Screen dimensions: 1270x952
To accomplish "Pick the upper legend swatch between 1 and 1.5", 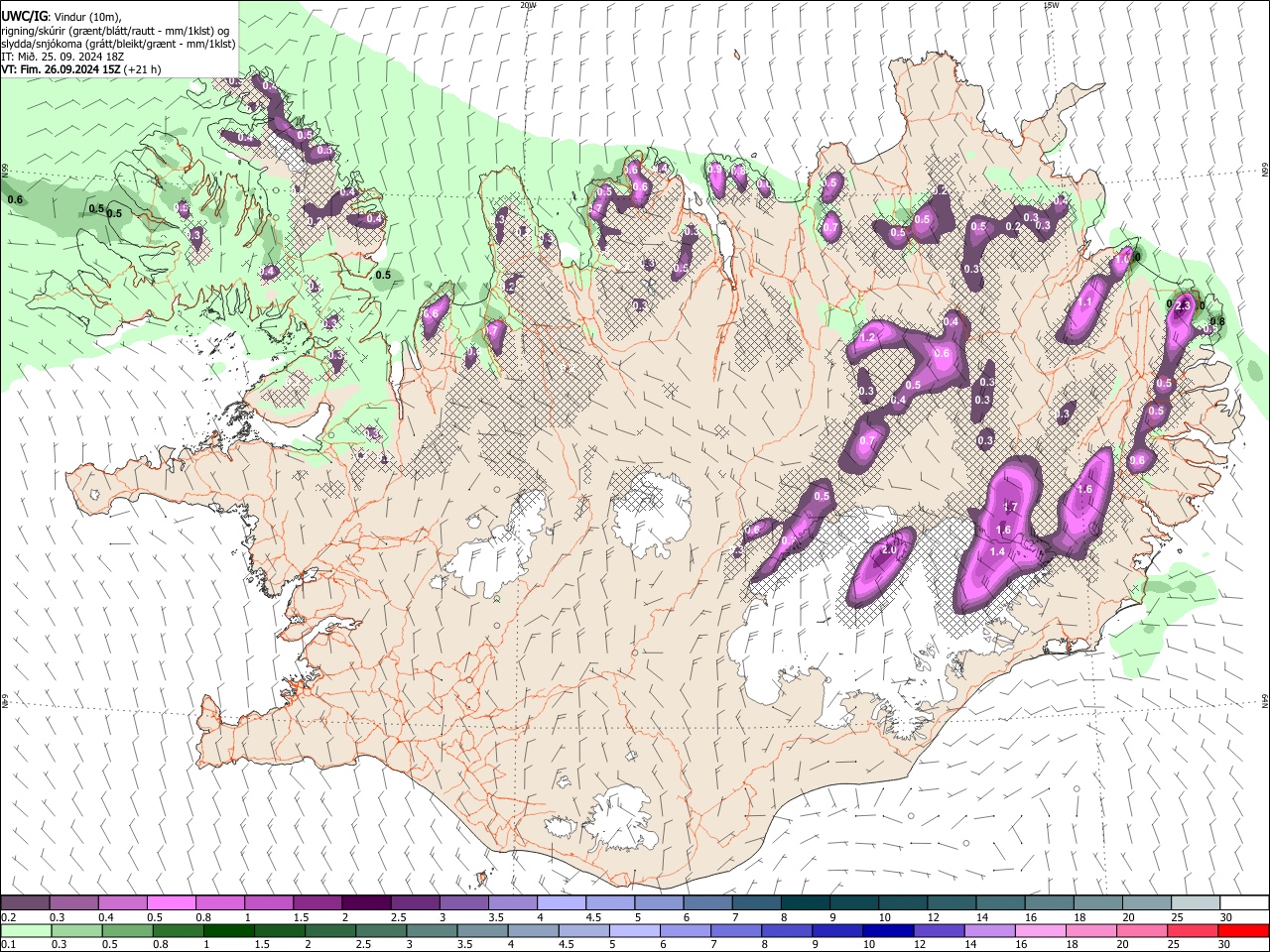I will pyautogui.click(x=268, y=903).
